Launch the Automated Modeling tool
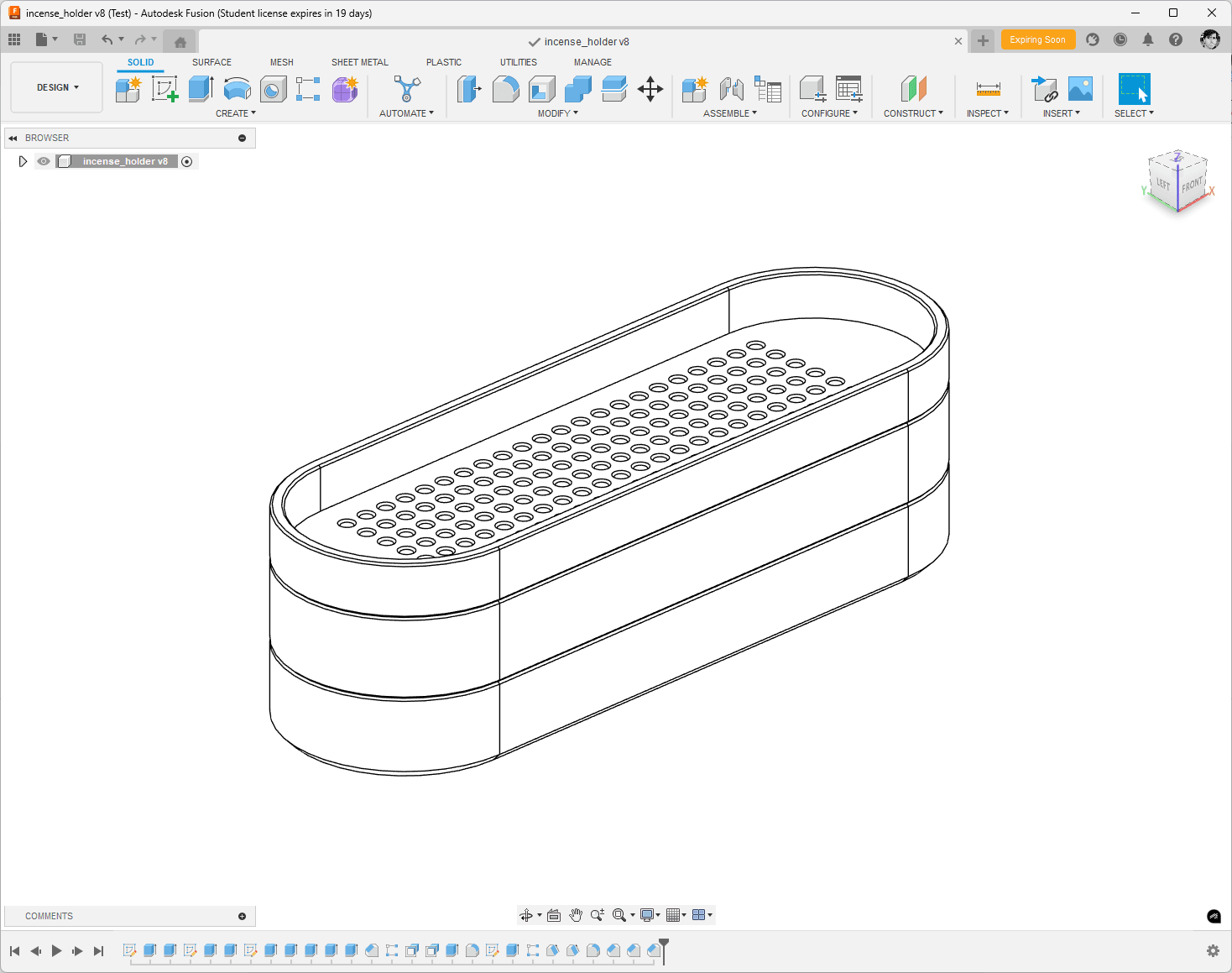1232x973 pixels. click(x=407, y=89)
